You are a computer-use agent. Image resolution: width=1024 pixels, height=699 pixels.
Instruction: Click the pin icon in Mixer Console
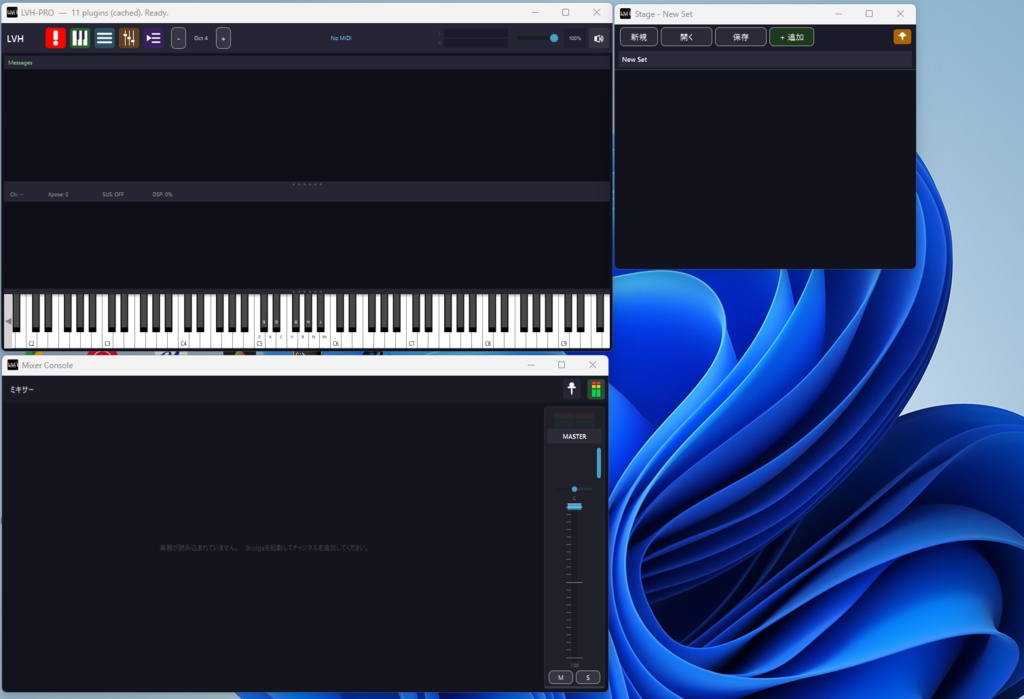[571, 389]
